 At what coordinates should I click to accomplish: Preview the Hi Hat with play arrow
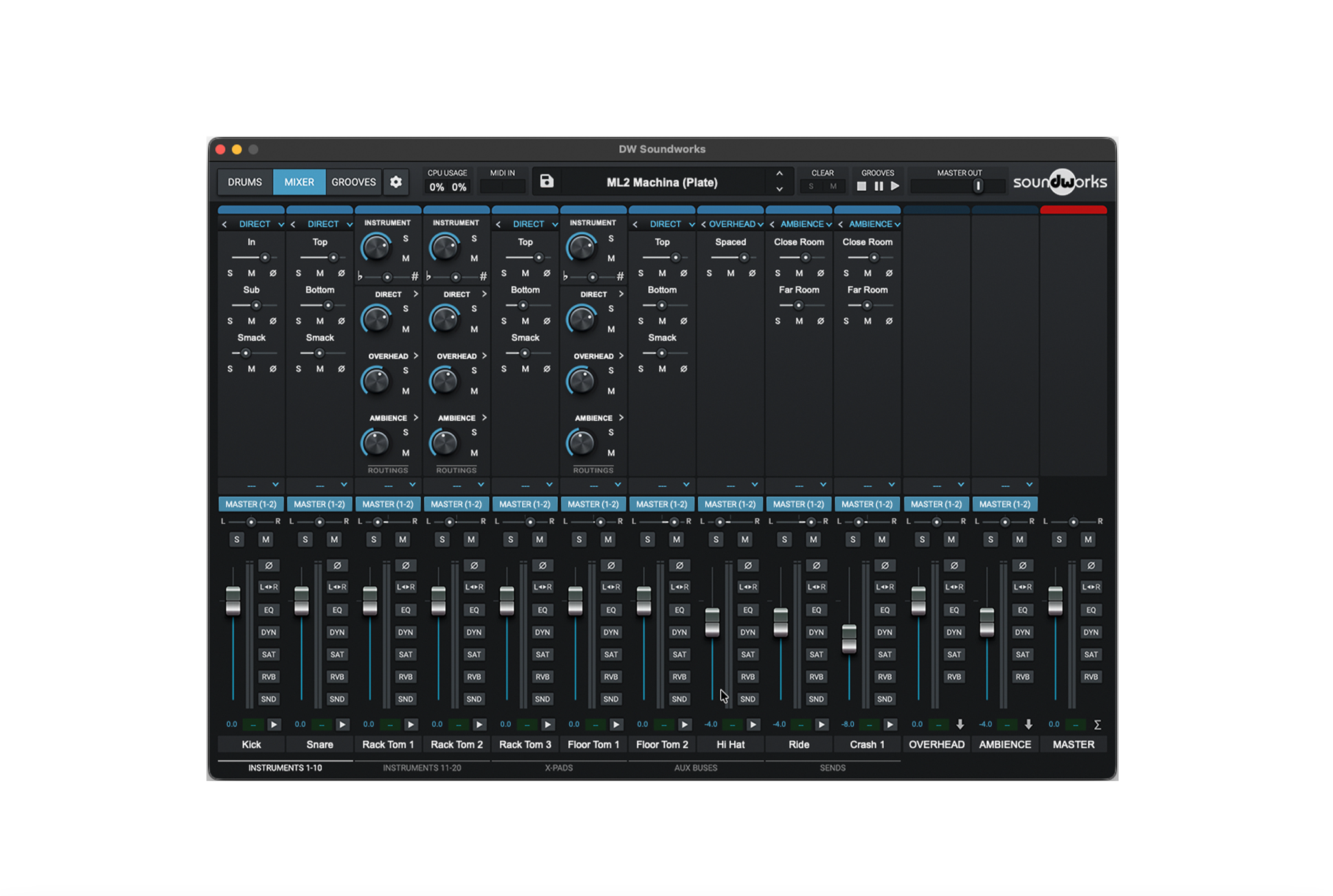coord(753,725)
